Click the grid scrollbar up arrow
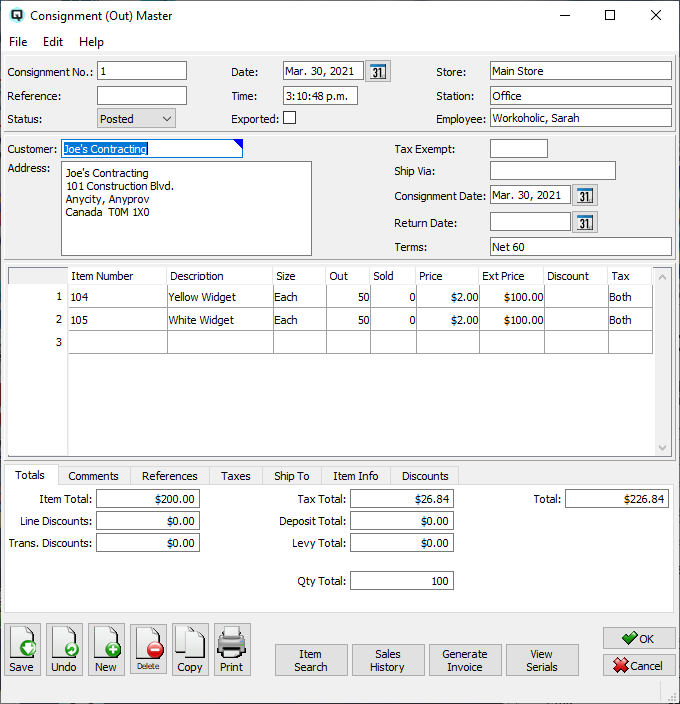 point(662,277)
